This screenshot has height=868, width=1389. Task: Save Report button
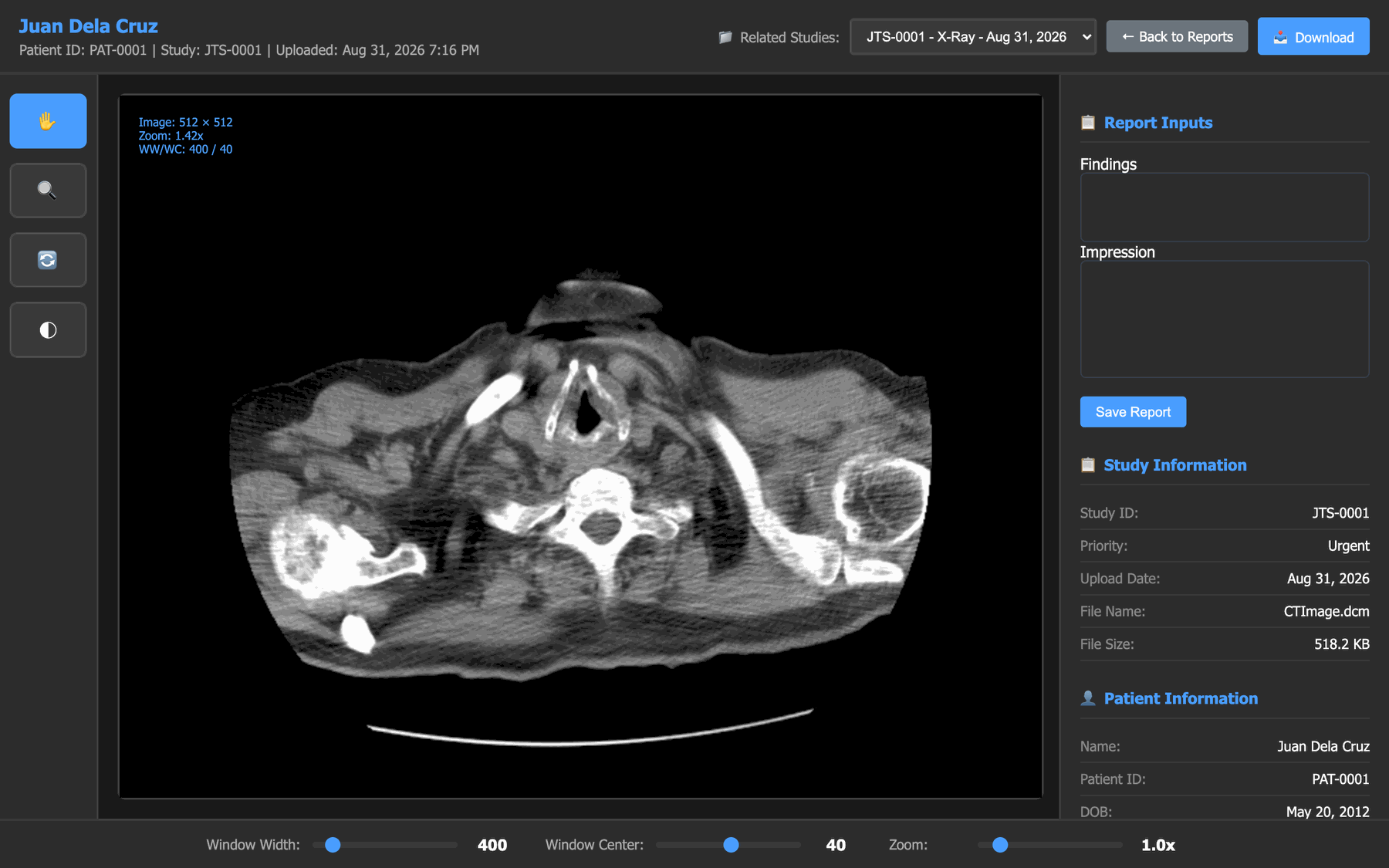click(x=1133, y=412)
